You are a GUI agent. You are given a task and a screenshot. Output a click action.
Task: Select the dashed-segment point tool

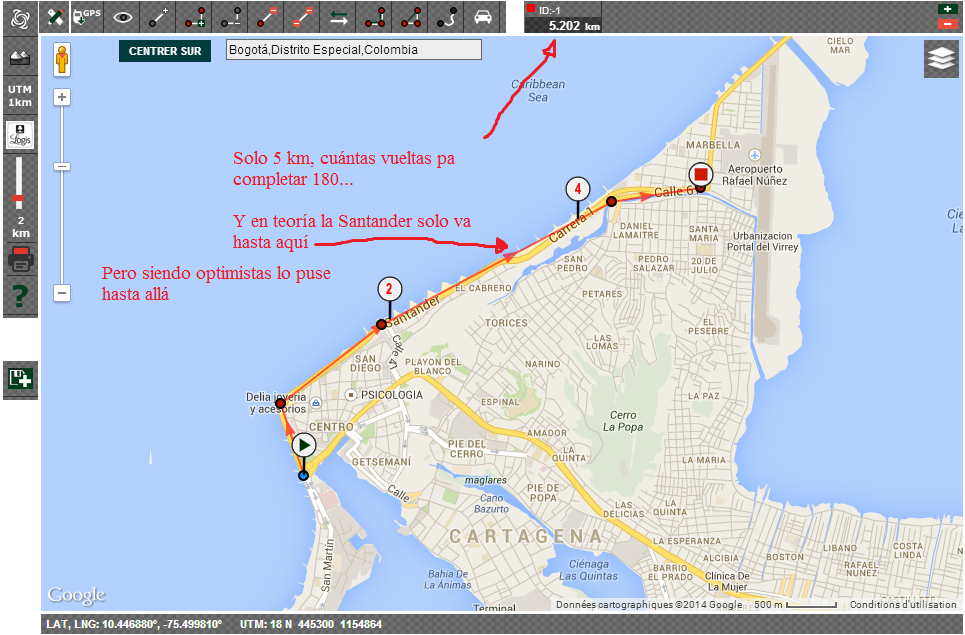230,17
